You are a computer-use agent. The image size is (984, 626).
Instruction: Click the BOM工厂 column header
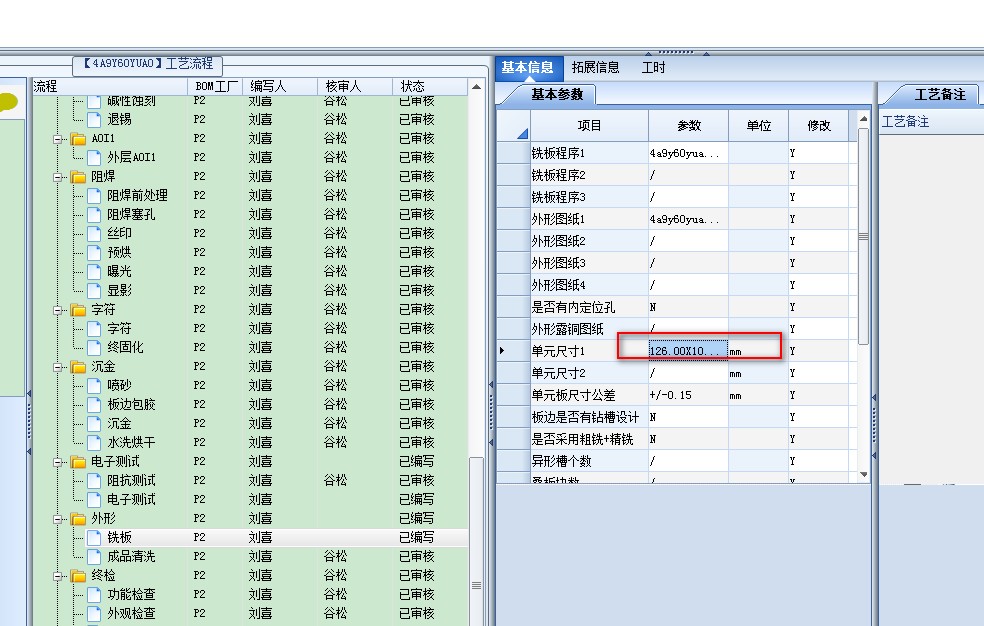(215, 87)
